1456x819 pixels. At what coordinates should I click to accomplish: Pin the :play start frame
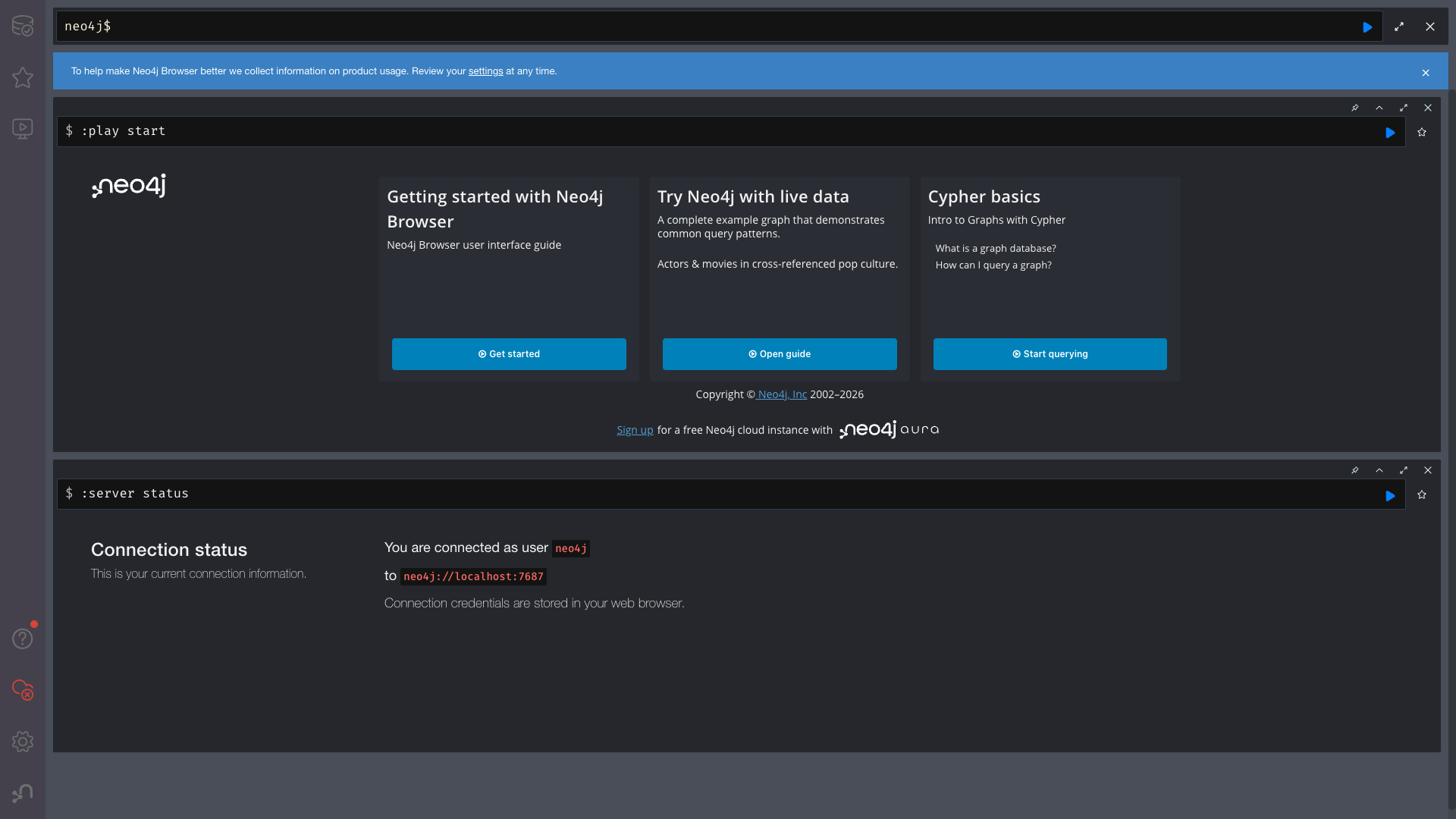coord(1355,108)
